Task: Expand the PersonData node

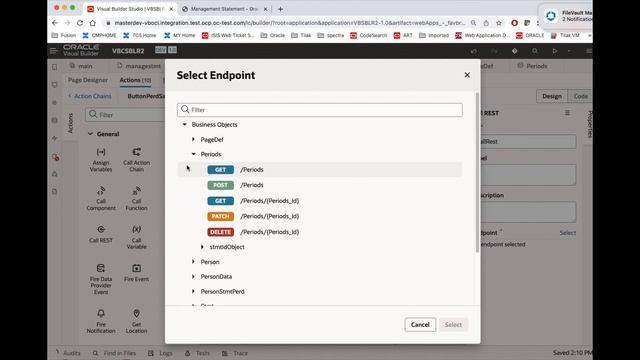Action: click(193, 276)
